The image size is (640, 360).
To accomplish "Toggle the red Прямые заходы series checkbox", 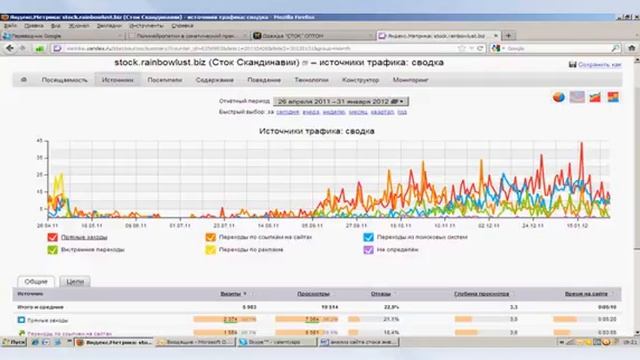I will (52, 237).
